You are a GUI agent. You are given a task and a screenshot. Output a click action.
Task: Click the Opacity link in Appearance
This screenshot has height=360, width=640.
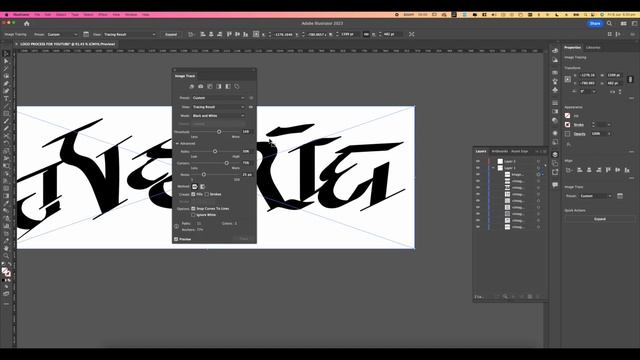pos(580,134)
